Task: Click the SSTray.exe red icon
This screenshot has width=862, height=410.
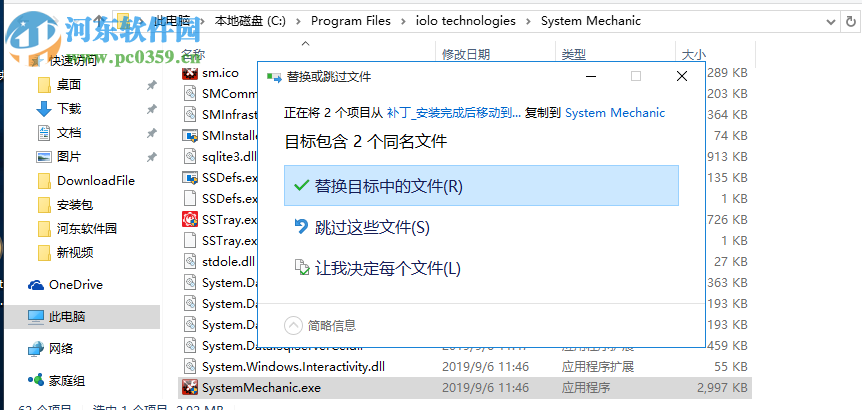Action: [190, 220]
